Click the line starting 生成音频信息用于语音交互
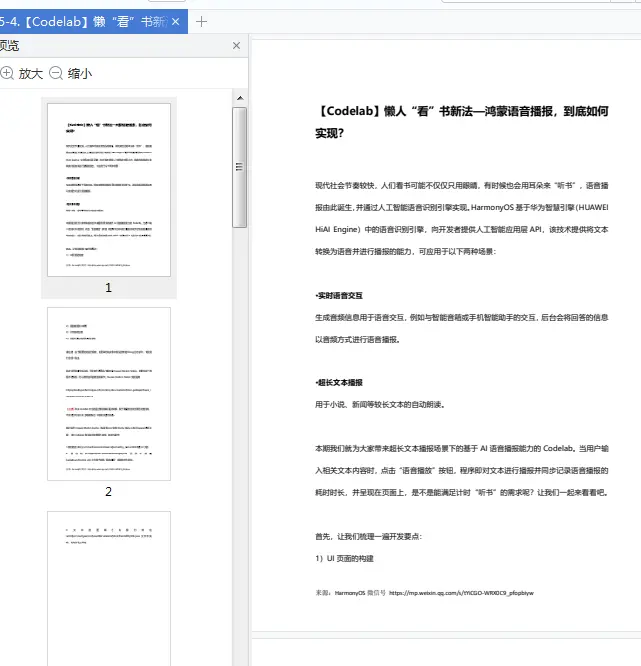The width and height of the screenshot is (641, 666). pyautogui.click(x=462, y=317)
